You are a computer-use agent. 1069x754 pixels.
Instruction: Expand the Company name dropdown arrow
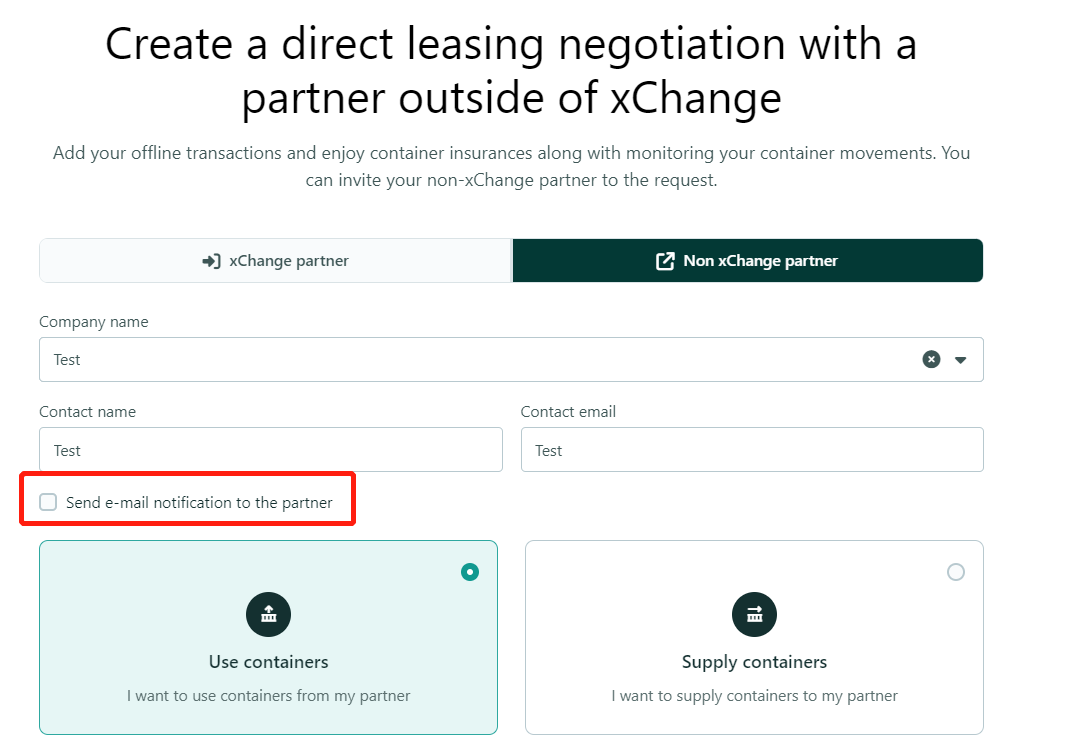tap(961, 360)
